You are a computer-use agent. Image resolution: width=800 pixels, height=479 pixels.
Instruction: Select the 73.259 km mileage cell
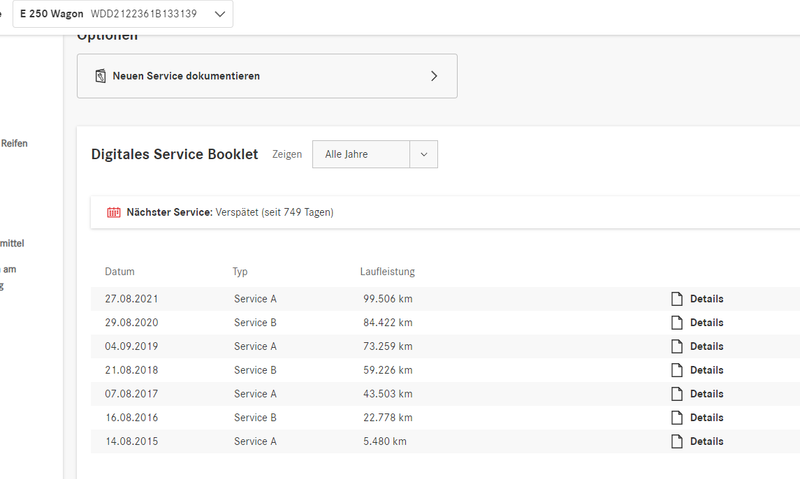(388, 346)
